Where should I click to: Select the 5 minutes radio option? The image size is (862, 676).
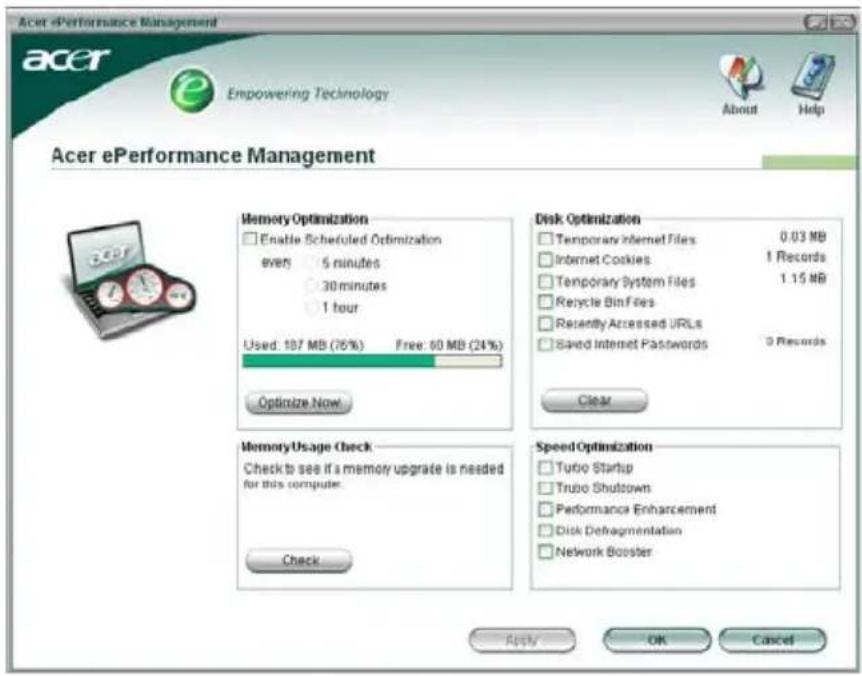311,263
